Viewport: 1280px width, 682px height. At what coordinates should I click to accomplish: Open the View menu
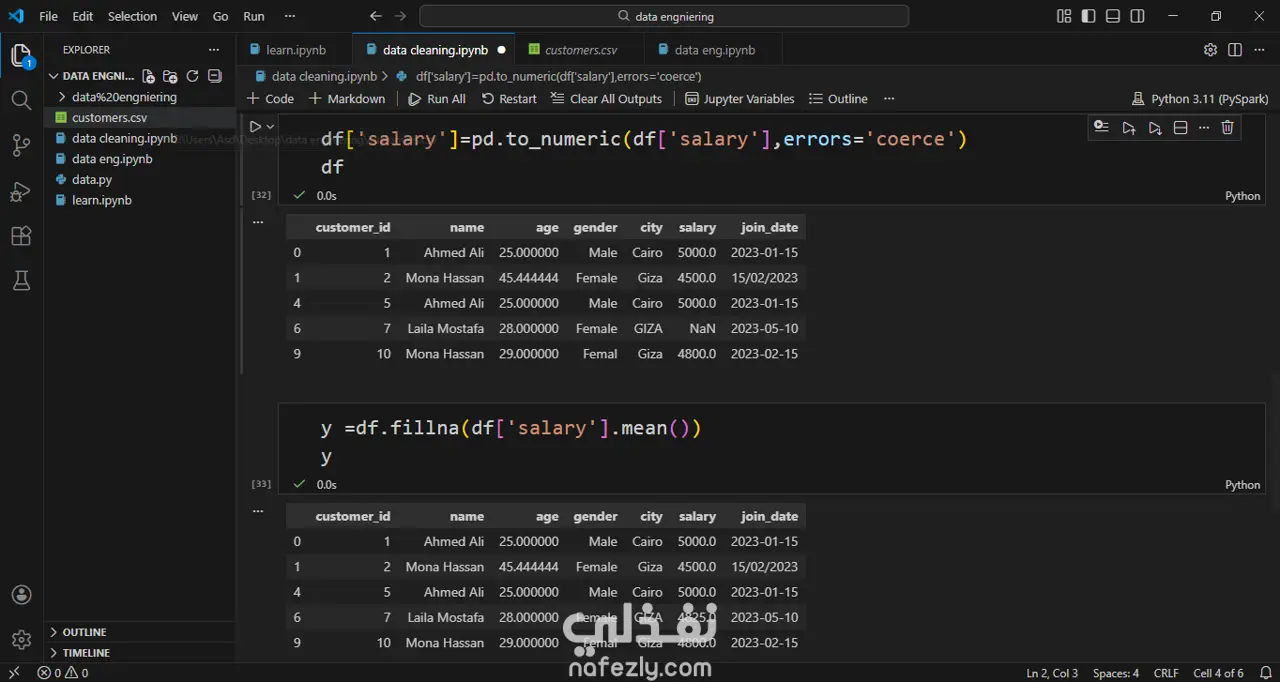(185, 16)
